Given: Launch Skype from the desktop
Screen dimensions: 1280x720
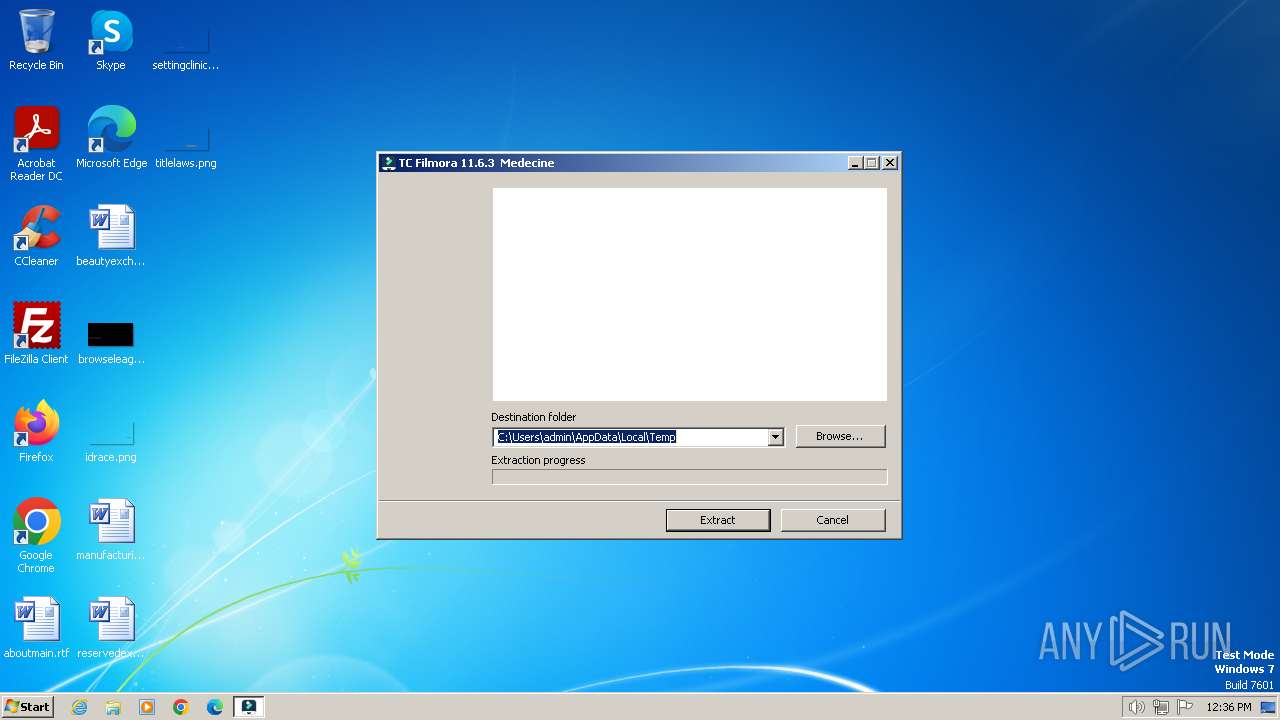Looking at the screenshot, I should click(x=111, y=40).
